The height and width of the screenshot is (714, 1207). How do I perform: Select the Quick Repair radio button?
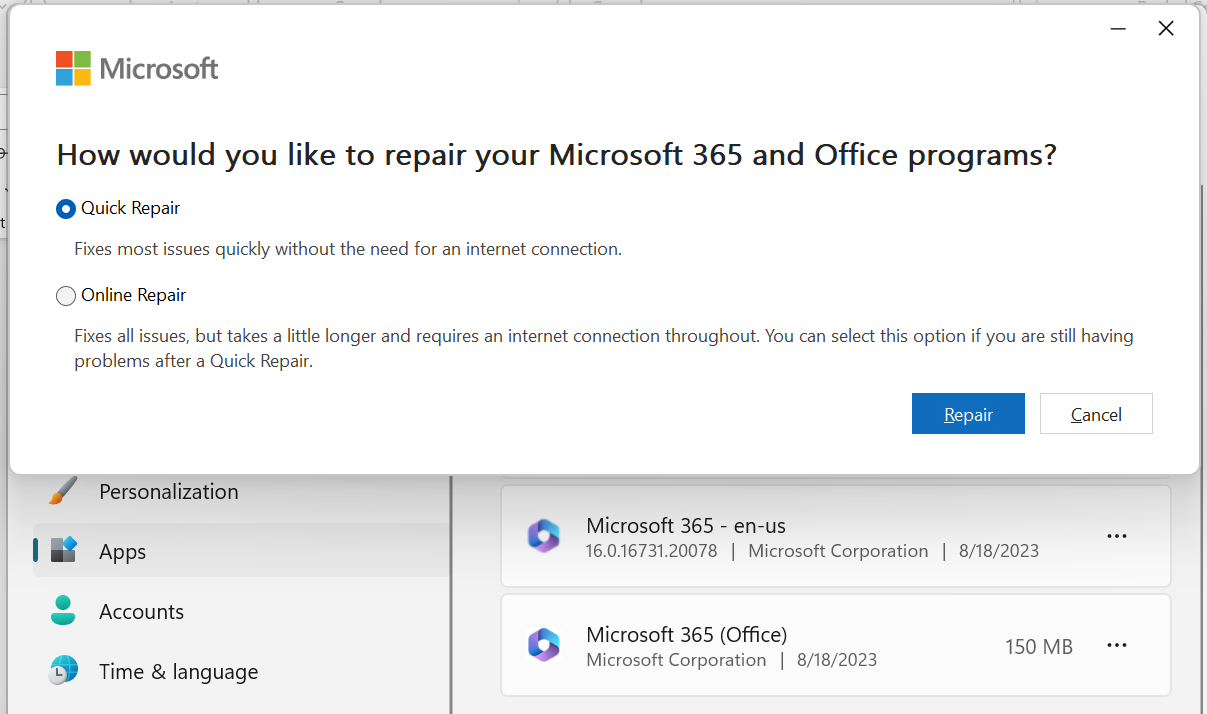tap(66, 209)
